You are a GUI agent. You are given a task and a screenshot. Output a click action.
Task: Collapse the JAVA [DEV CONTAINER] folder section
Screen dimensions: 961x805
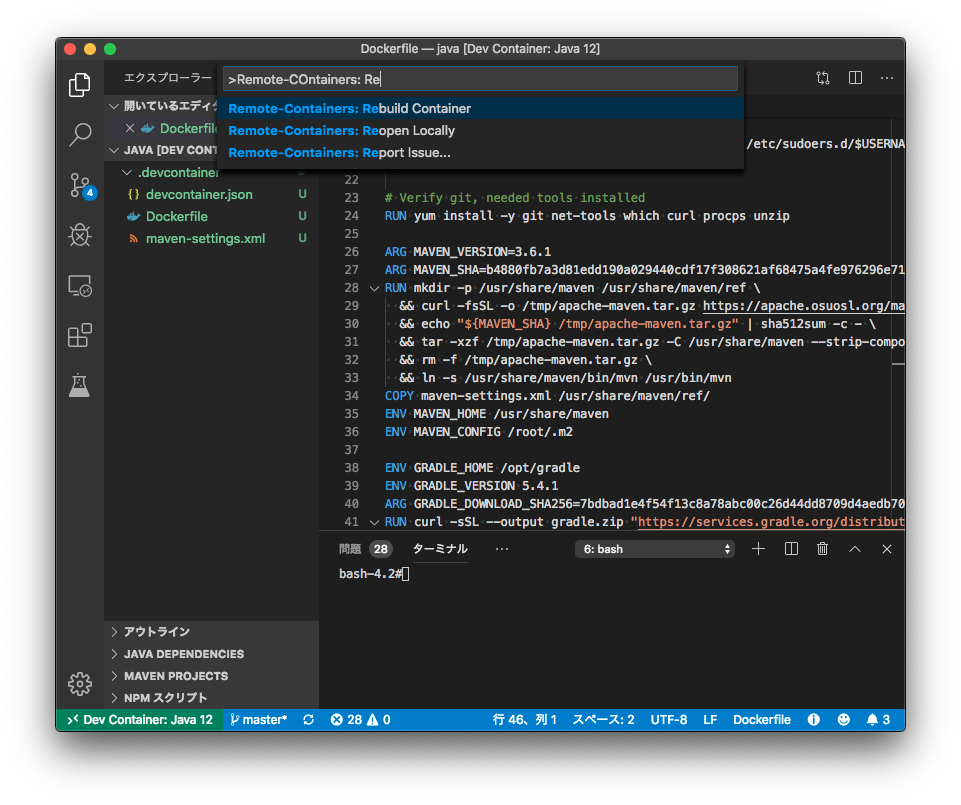tap(113, 150)
